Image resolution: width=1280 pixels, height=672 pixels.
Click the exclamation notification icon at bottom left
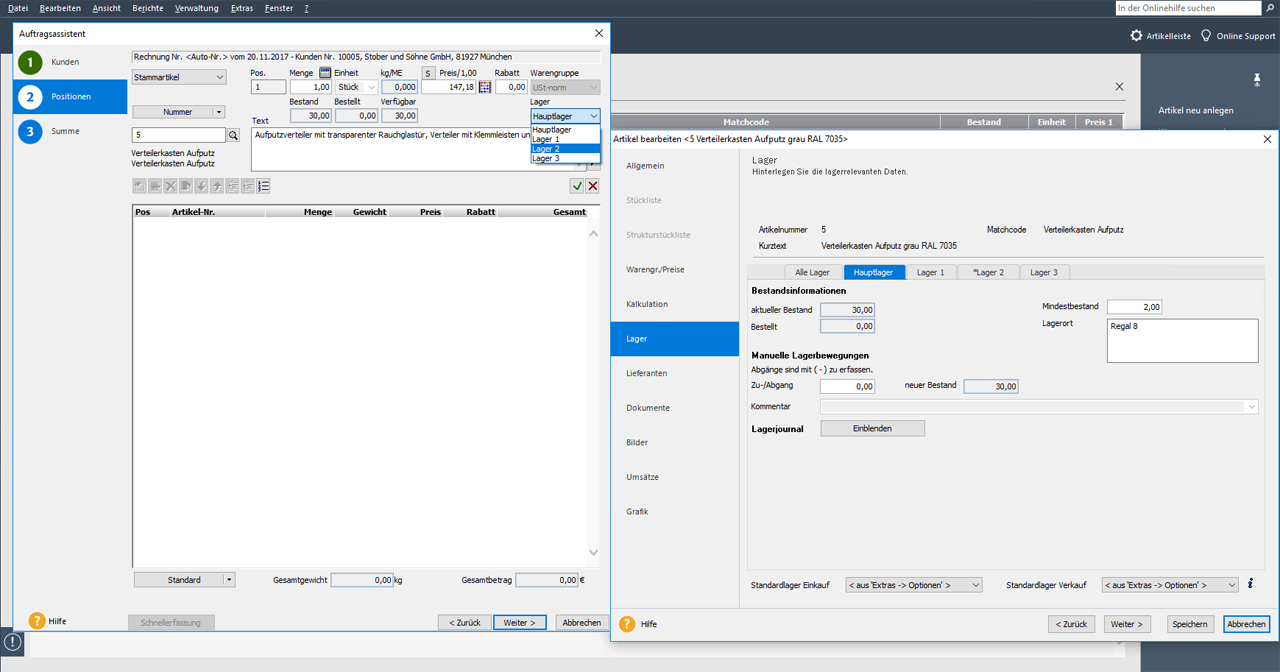12,643
